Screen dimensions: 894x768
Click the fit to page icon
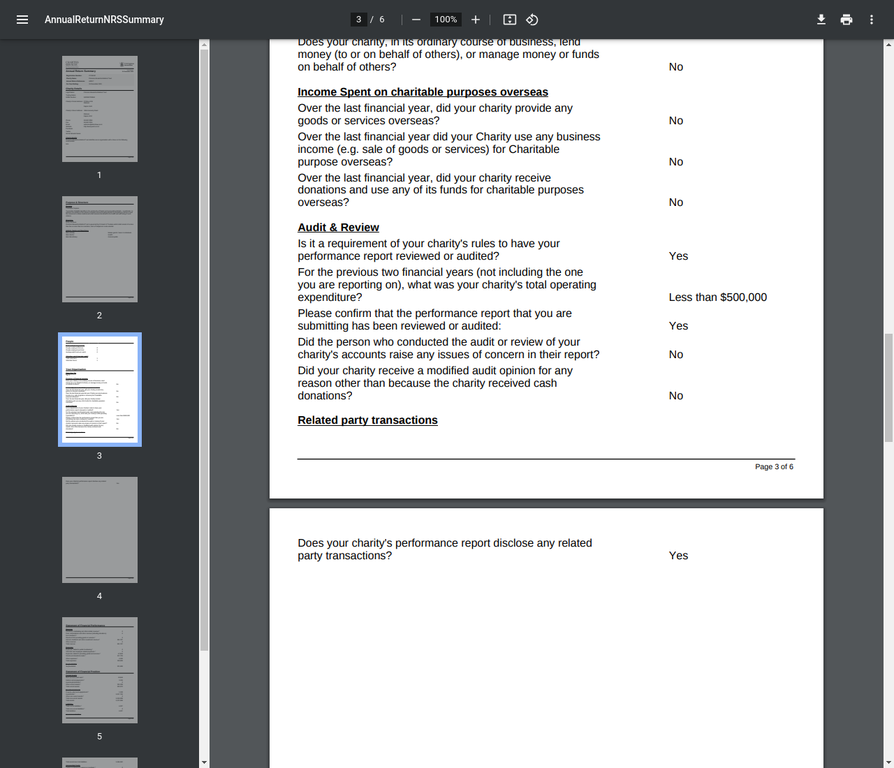509,20
